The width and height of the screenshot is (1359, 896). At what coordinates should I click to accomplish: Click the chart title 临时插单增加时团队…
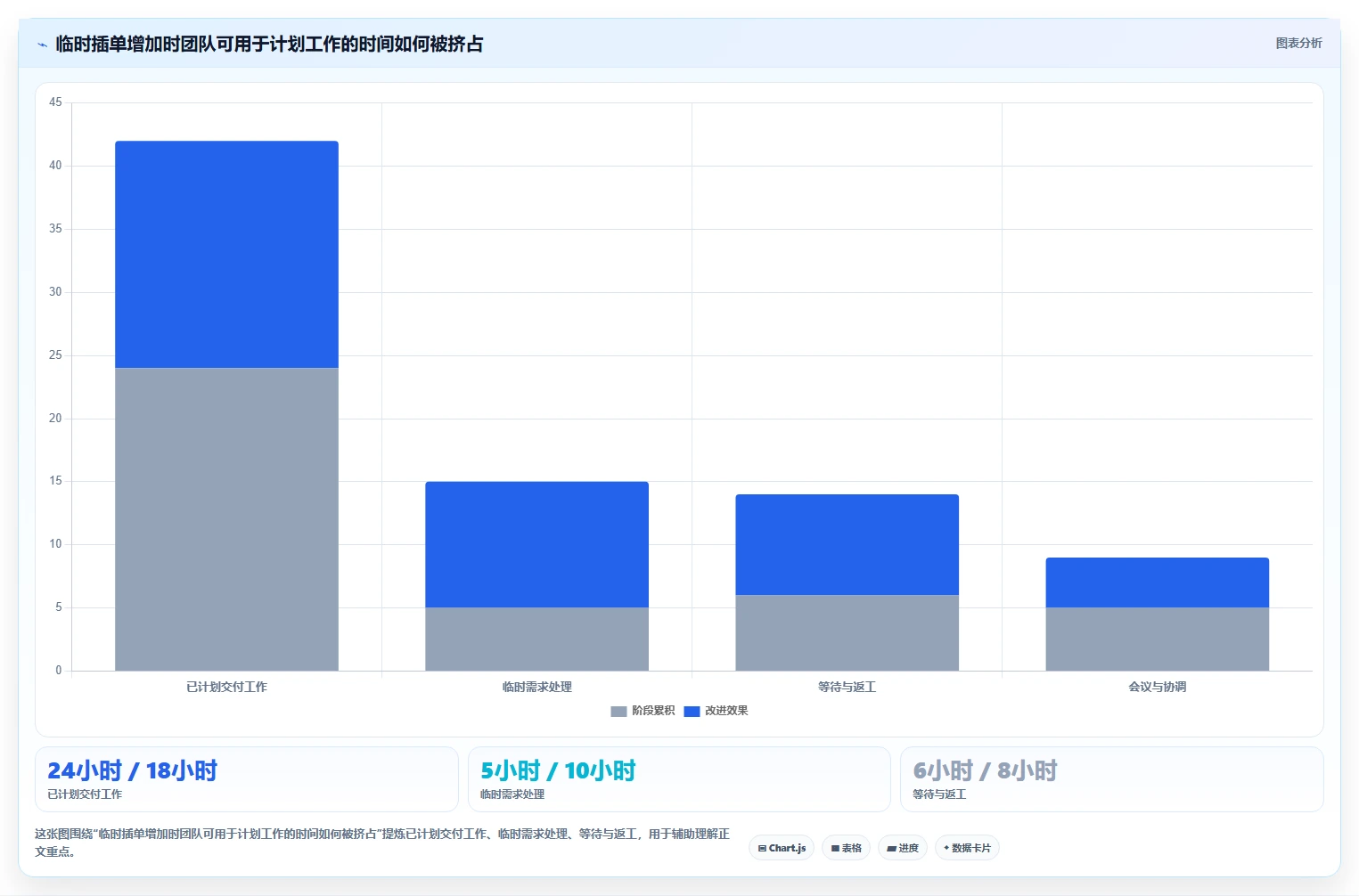[x=269, y=44]
